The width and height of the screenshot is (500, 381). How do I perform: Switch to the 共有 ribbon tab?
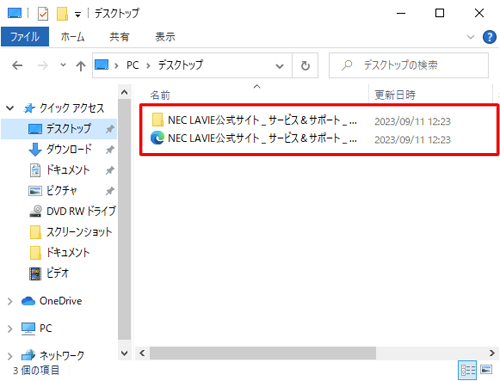coord(119,37)
